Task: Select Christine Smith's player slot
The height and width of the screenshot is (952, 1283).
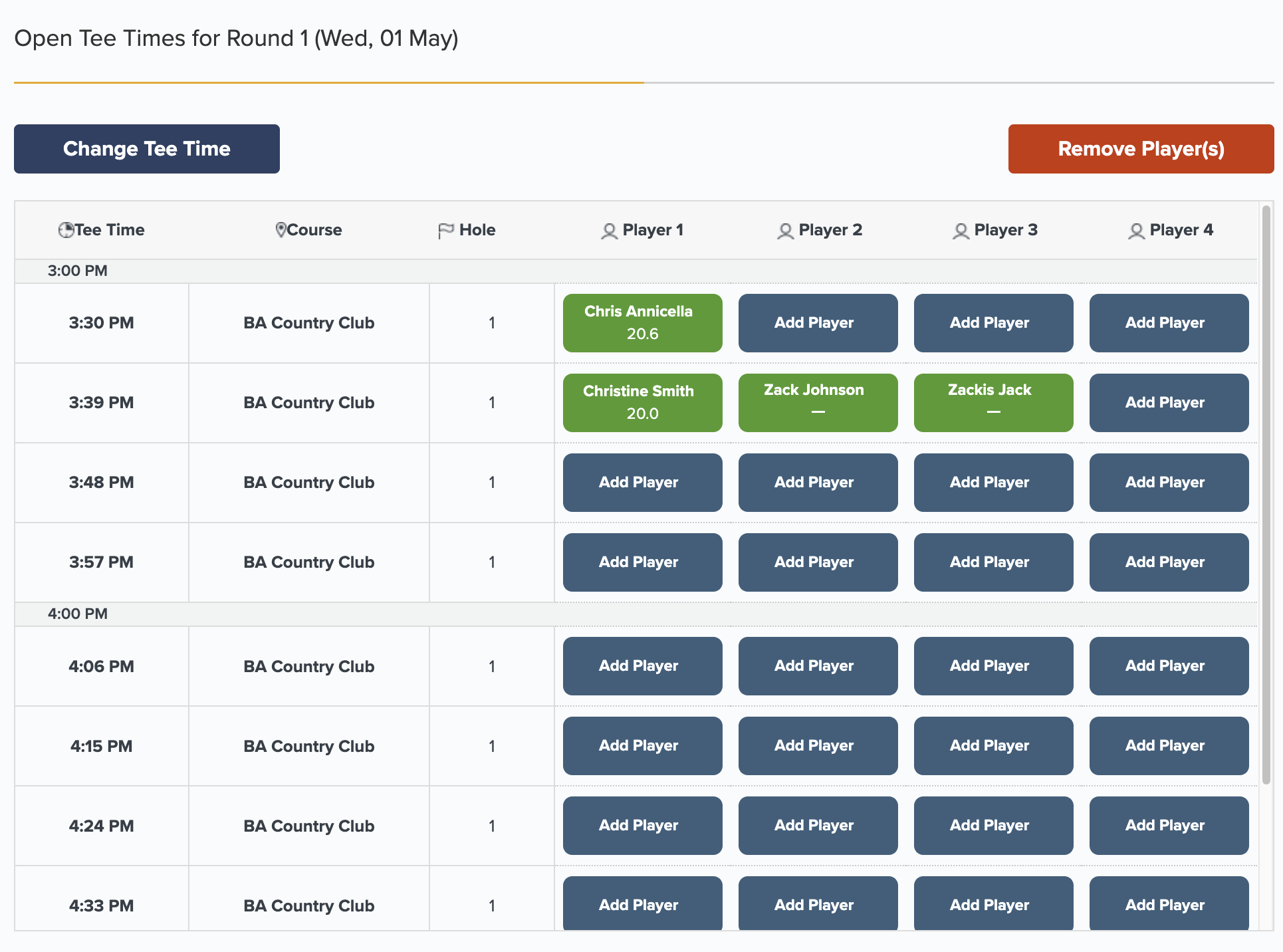Action: point(642,403)
